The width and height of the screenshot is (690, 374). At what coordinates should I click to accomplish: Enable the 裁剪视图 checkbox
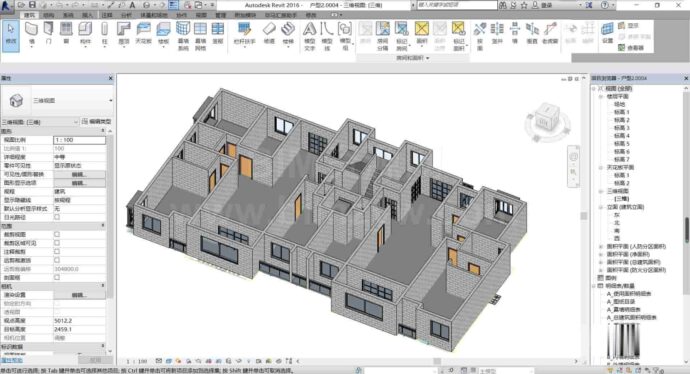click(57, 235)
